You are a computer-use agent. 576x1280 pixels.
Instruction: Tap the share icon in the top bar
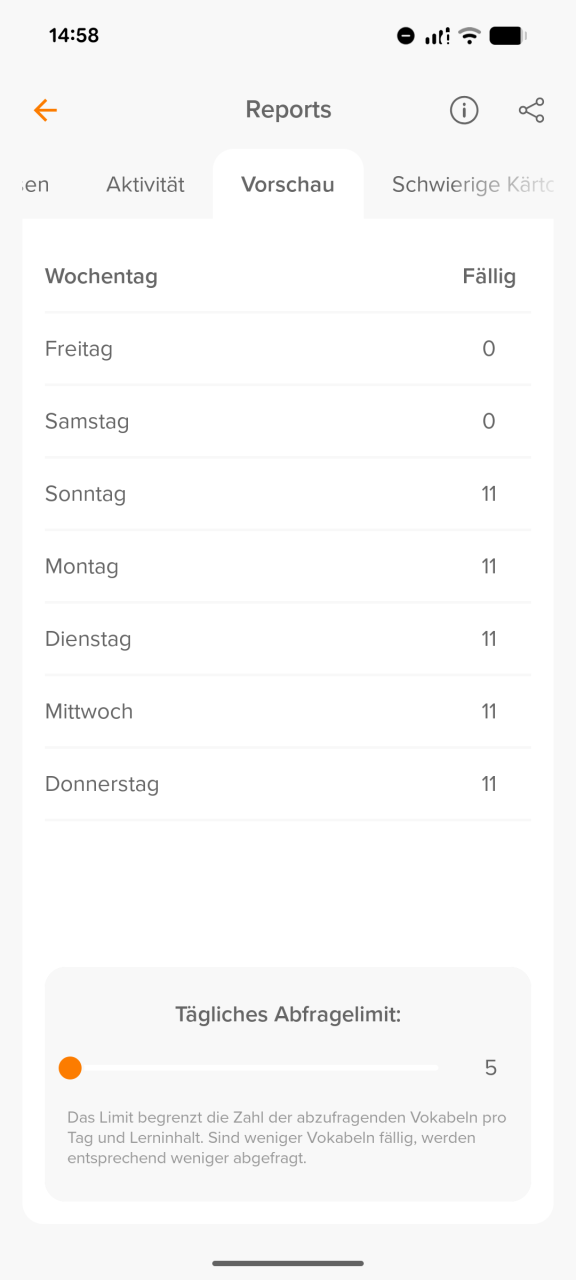point(531,110)
